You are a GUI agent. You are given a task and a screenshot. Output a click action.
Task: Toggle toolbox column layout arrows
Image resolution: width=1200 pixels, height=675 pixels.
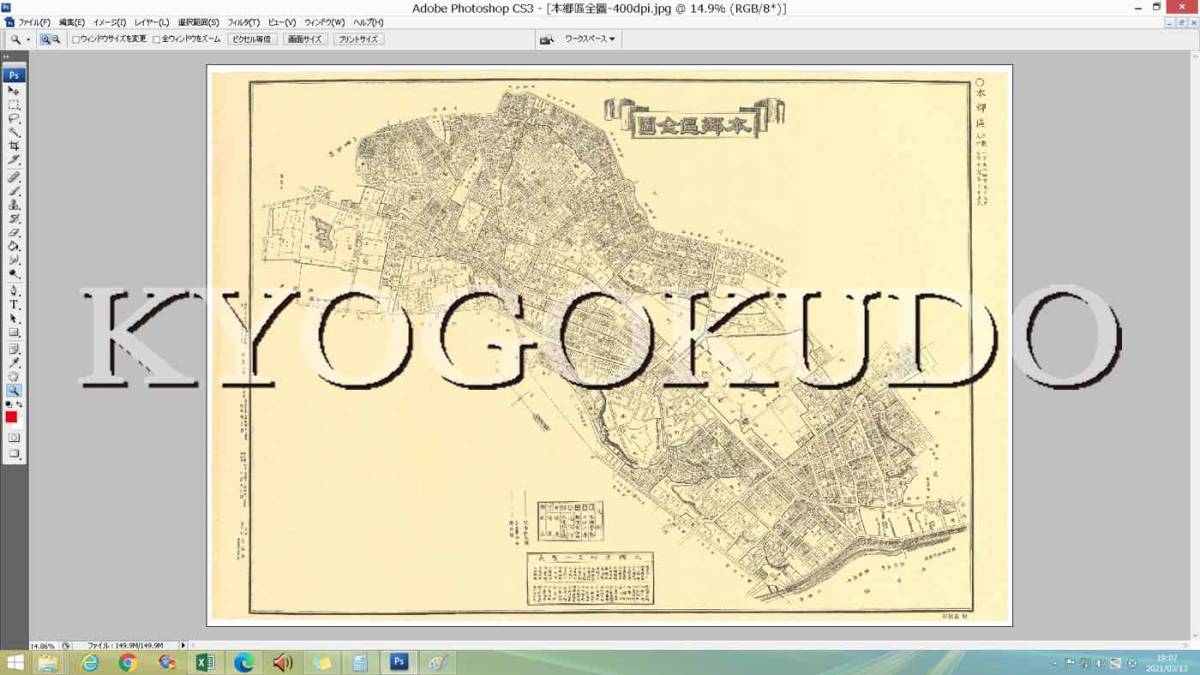pyautogui.click(x=6, y=57)
